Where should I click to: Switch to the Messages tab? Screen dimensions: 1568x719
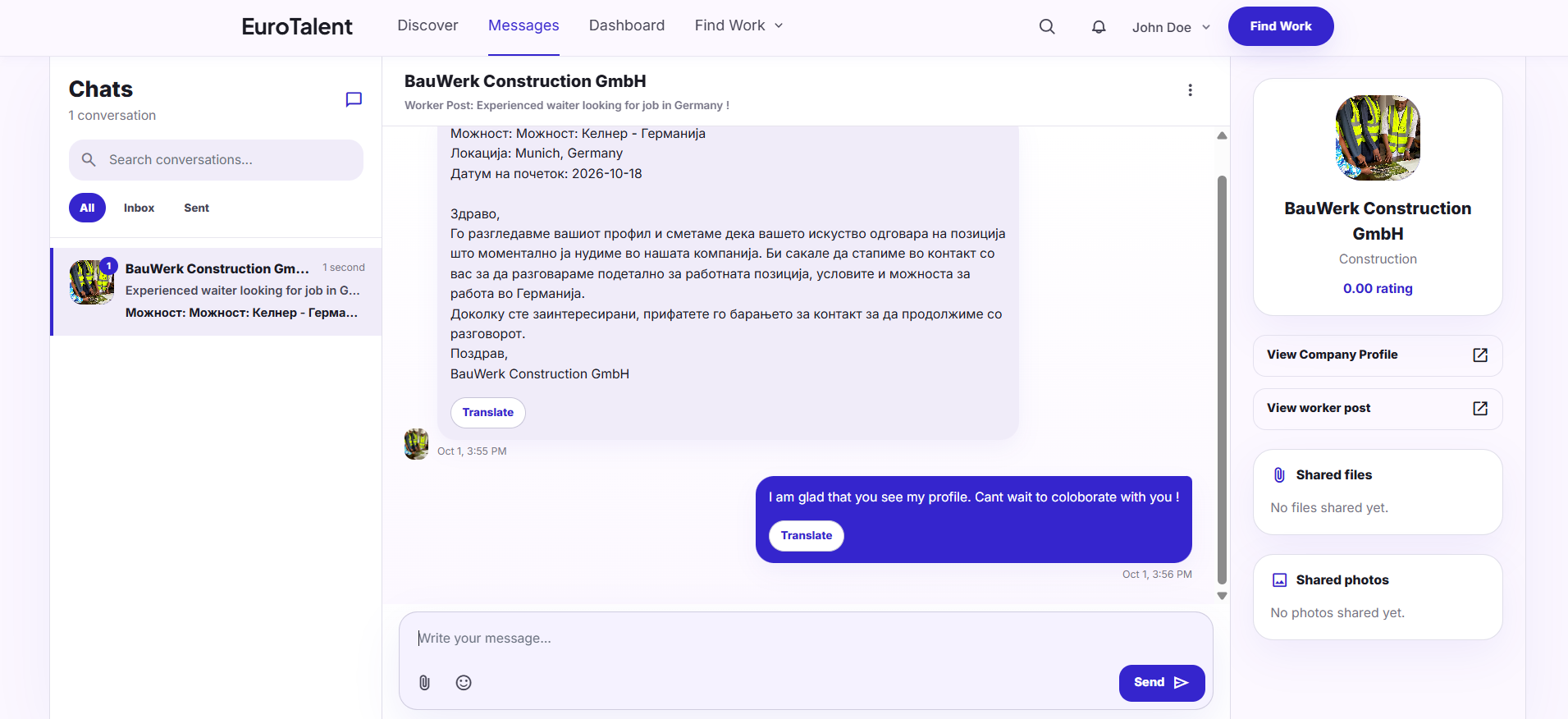pos(523,25)
